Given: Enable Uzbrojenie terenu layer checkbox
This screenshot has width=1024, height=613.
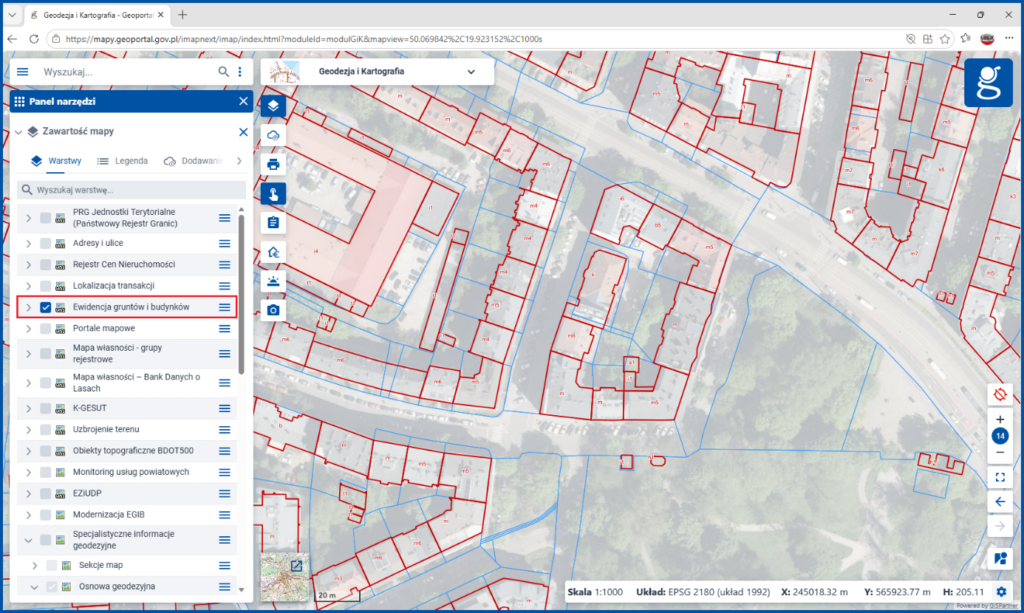Looking at the screenshot, I should (x=46, y=430).
